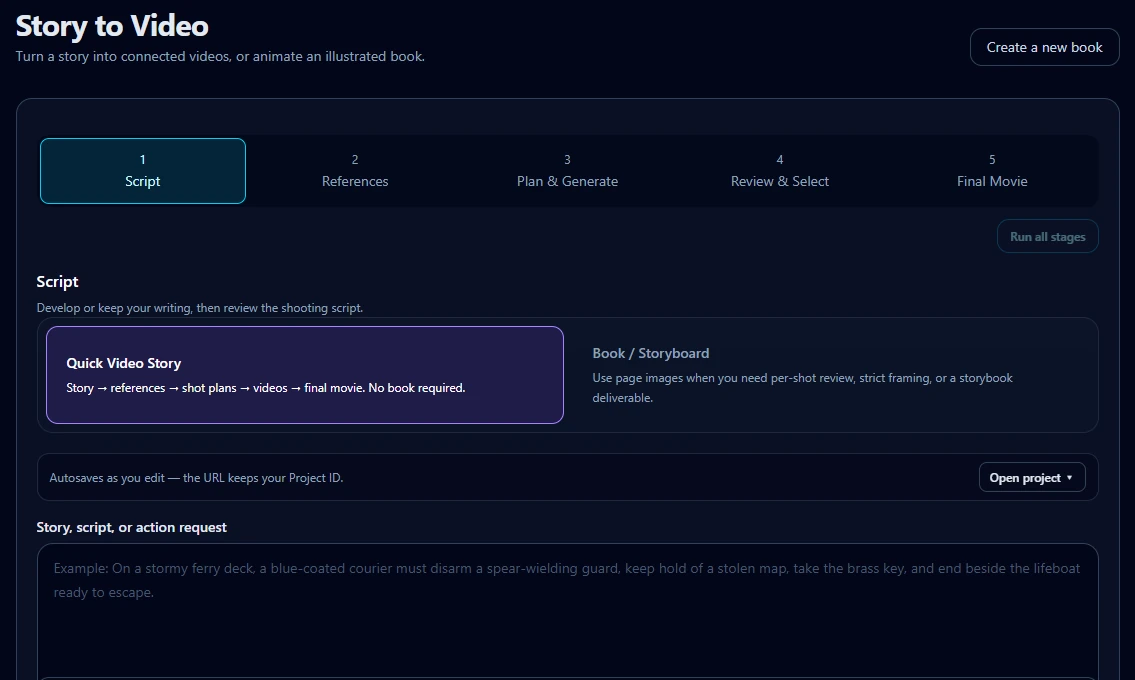Click the Story to Video heading
The height and width of the screenshot is (680, 1135).
pos(112,26)
